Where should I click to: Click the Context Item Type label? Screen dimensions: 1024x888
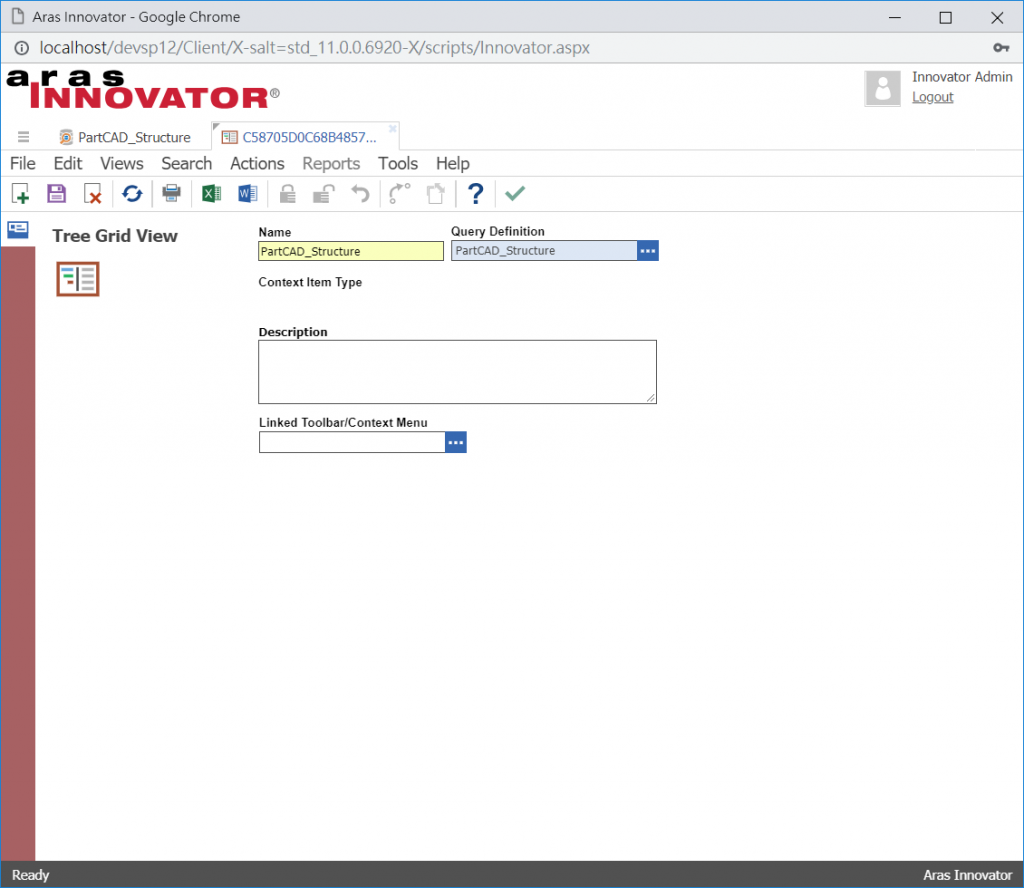310,282
